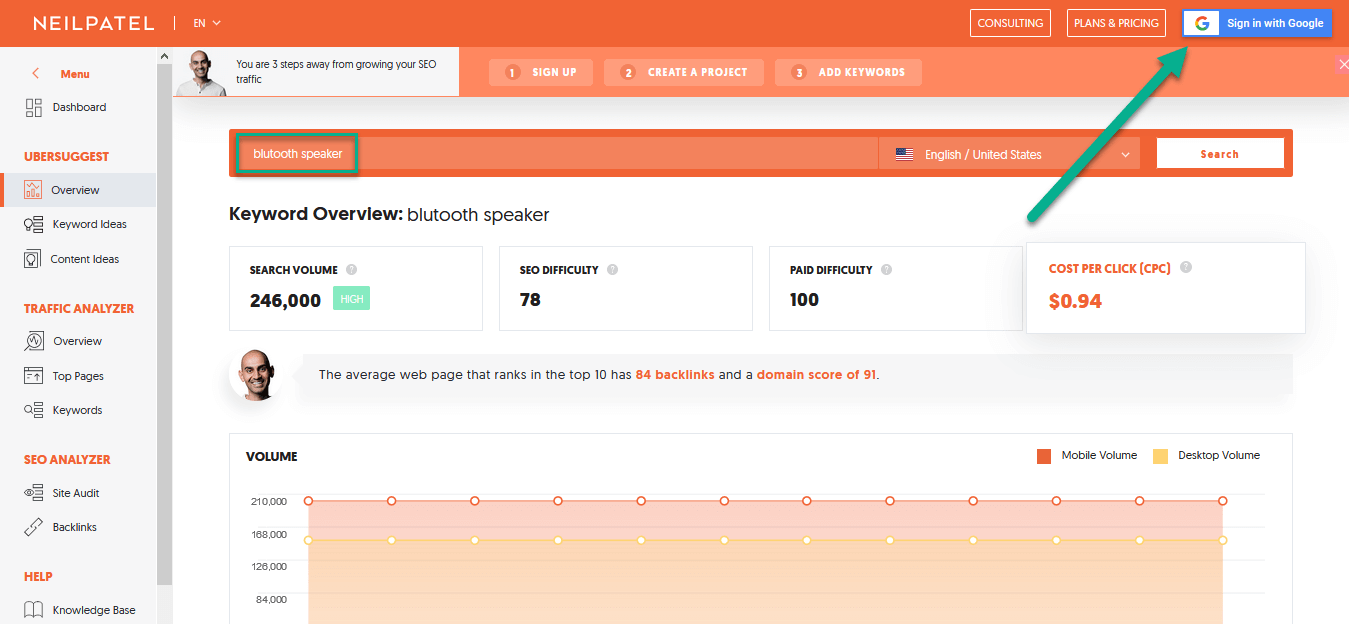Click the Keyword Ideas icon
This screenshot has height=624, width=1349.
point(33,224)
